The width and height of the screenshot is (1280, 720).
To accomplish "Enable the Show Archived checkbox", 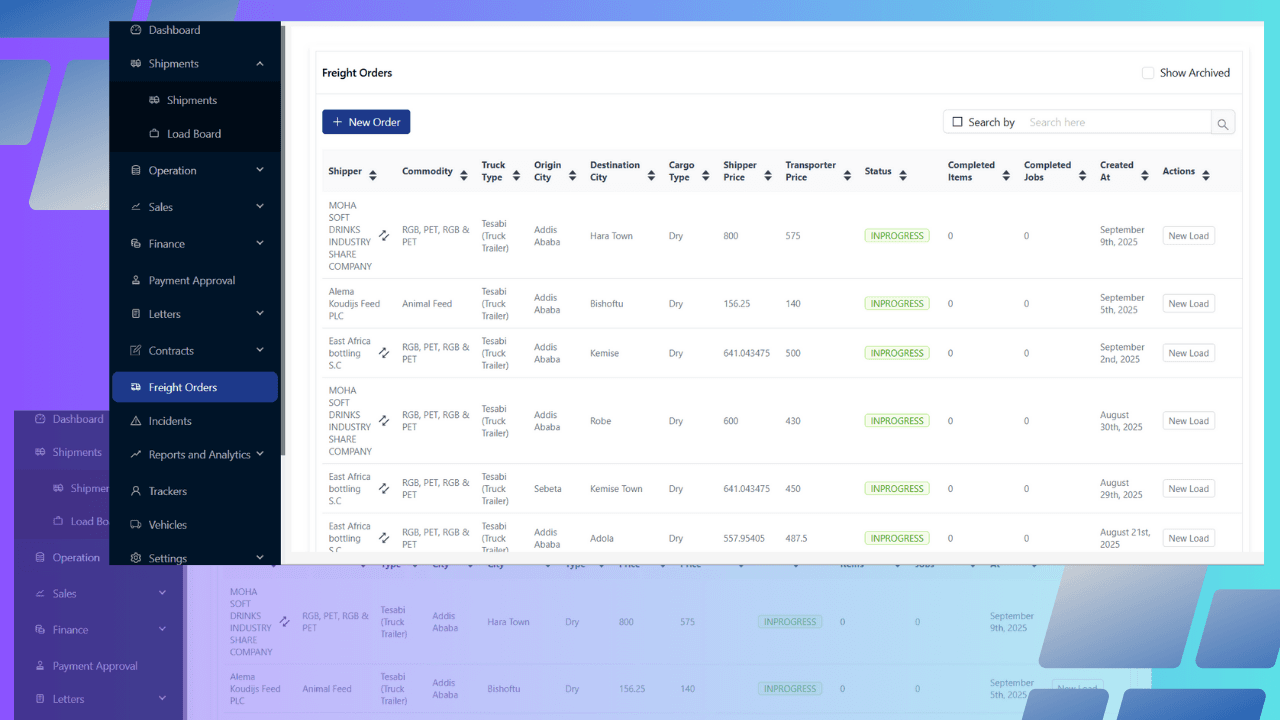I will click(1148, 73).
